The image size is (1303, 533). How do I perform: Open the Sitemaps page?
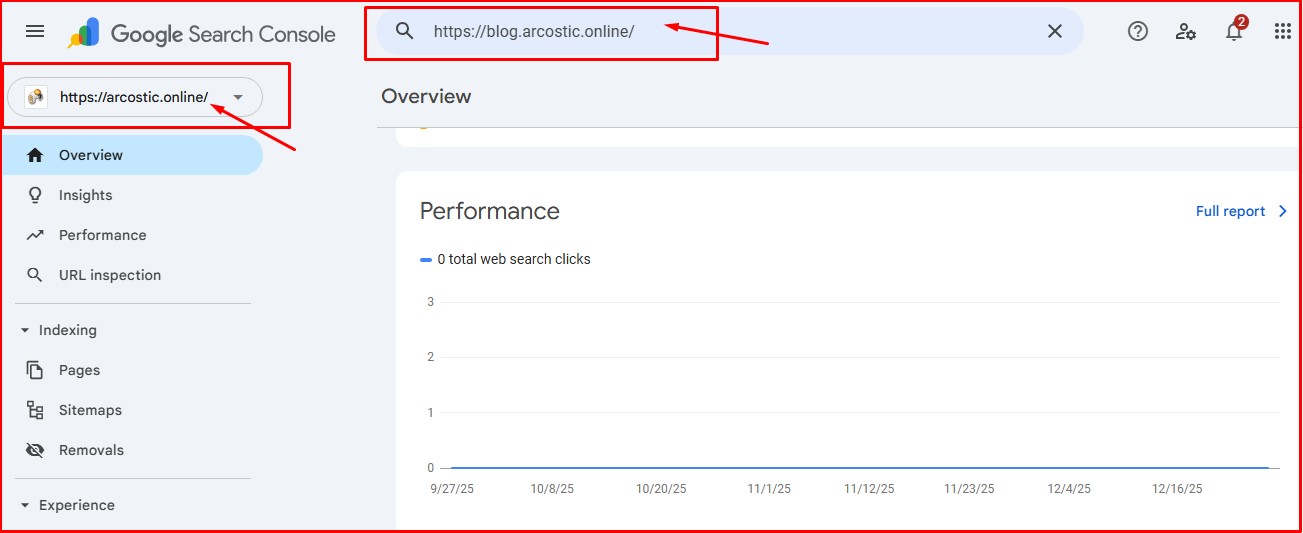pos(90,410)
